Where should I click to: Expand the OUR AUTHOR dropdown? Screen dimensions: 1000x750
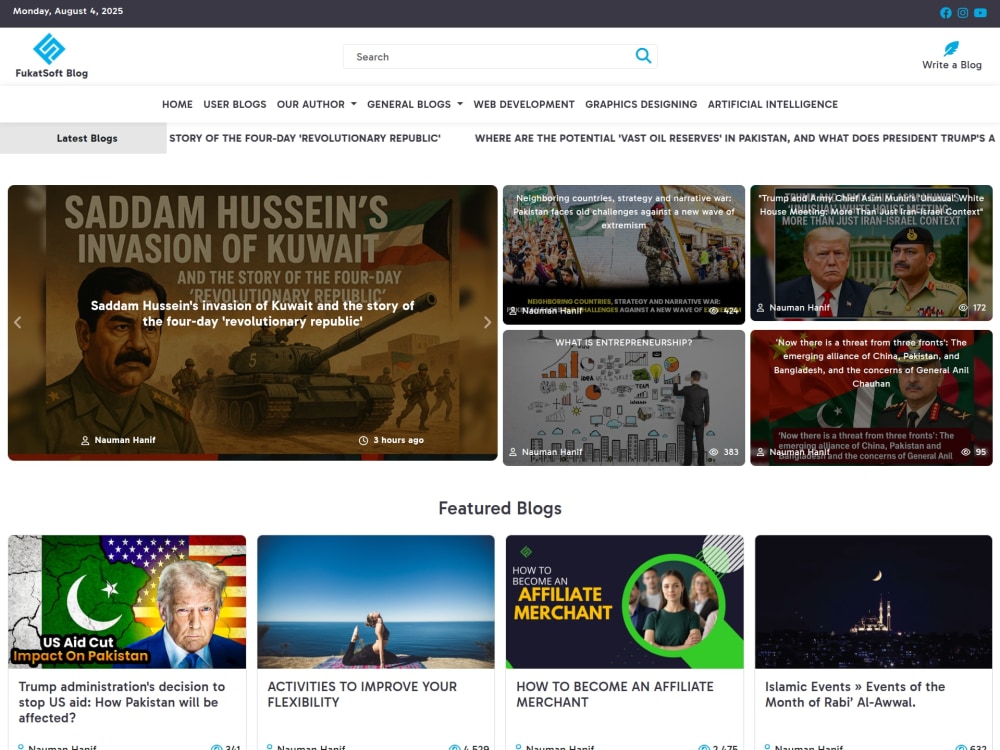tap(316, 104)
